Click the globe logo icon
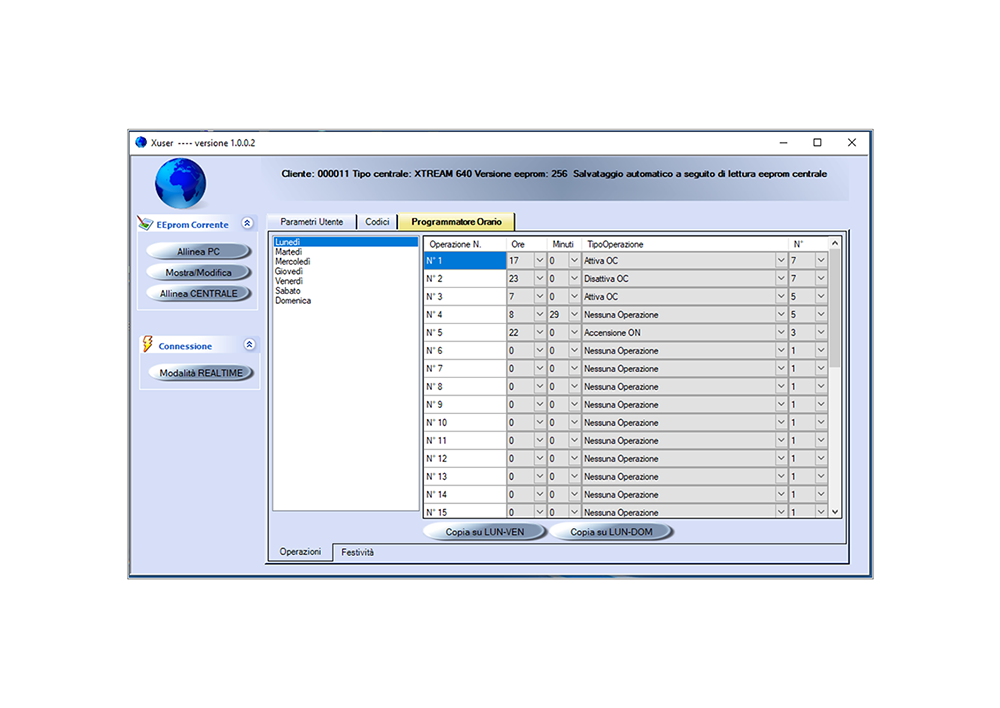The height and width of the screenshot is (708, 1000). (179, 182)
